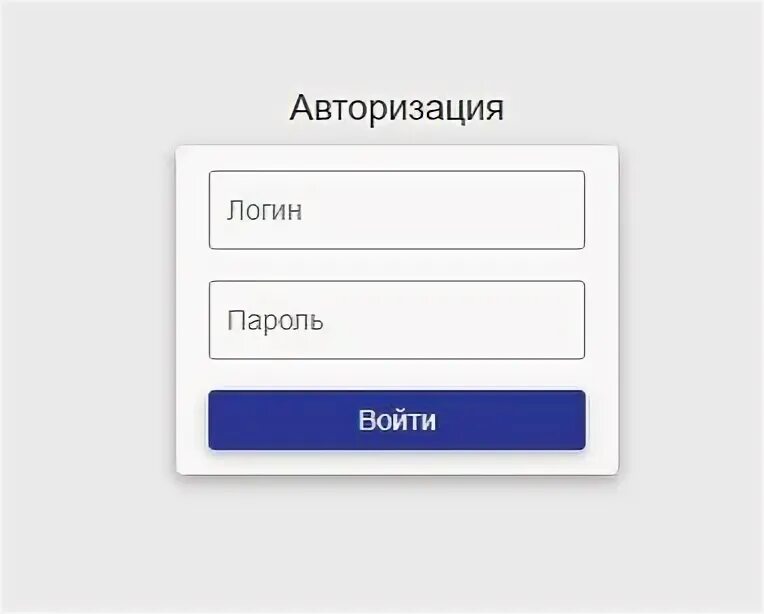Click the Пароль placeholder text
Image resolution: width=764 pixels, height=614 pixels.
pos(275,321)
